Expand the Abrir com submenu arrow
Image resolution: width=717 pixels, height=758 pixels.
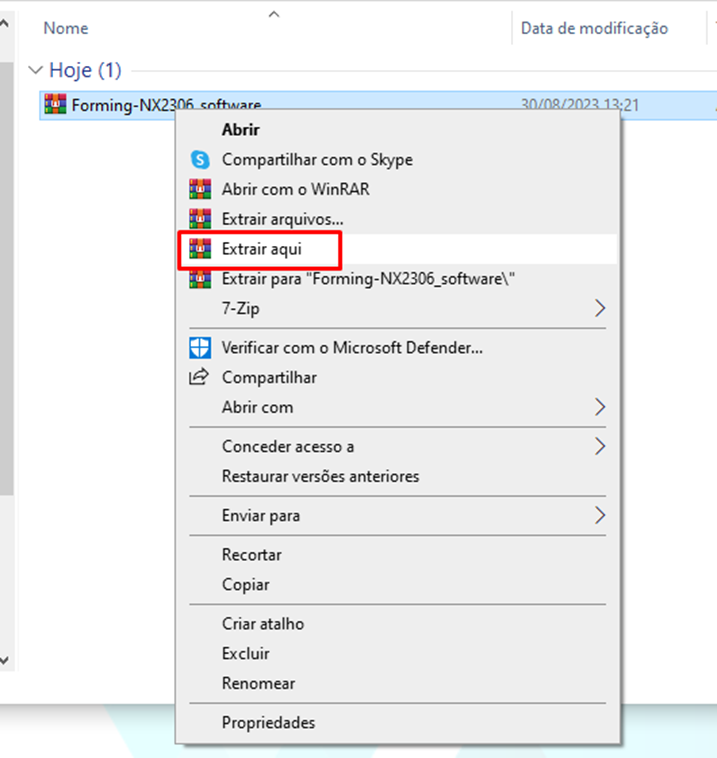(x=600, y=407)
